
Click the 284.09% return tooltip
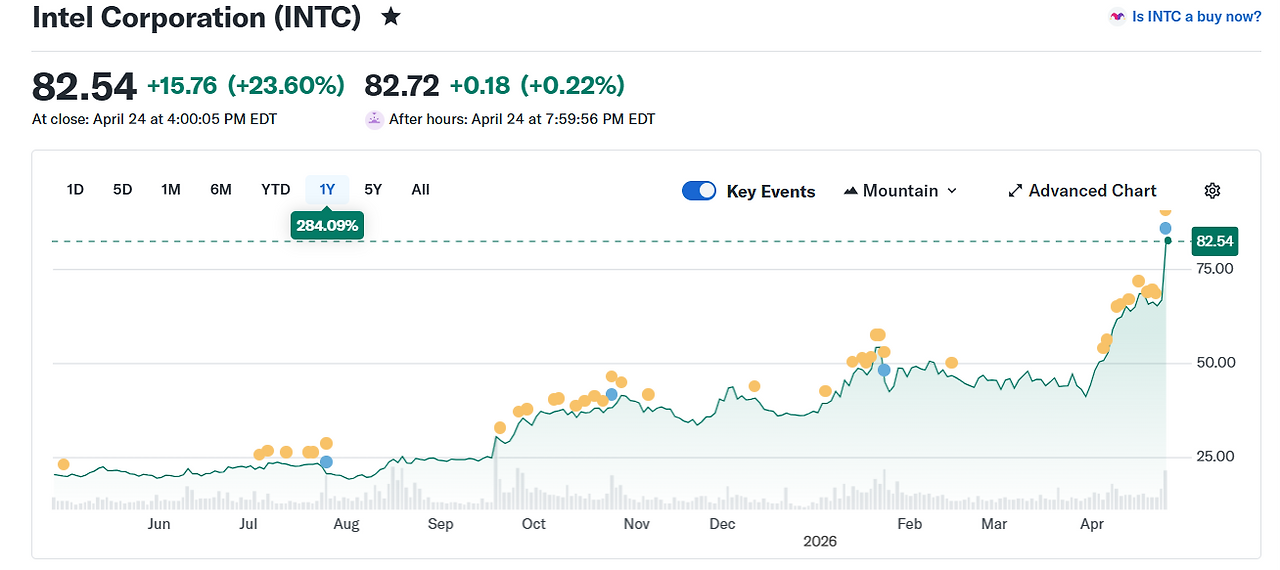coord(327,225)
